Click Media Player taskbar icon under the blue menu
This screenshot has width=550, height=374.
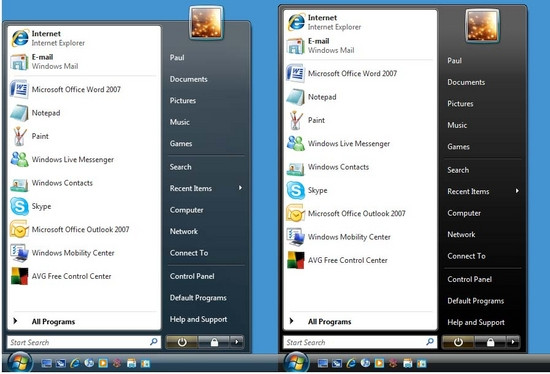(x=103, y=363)
